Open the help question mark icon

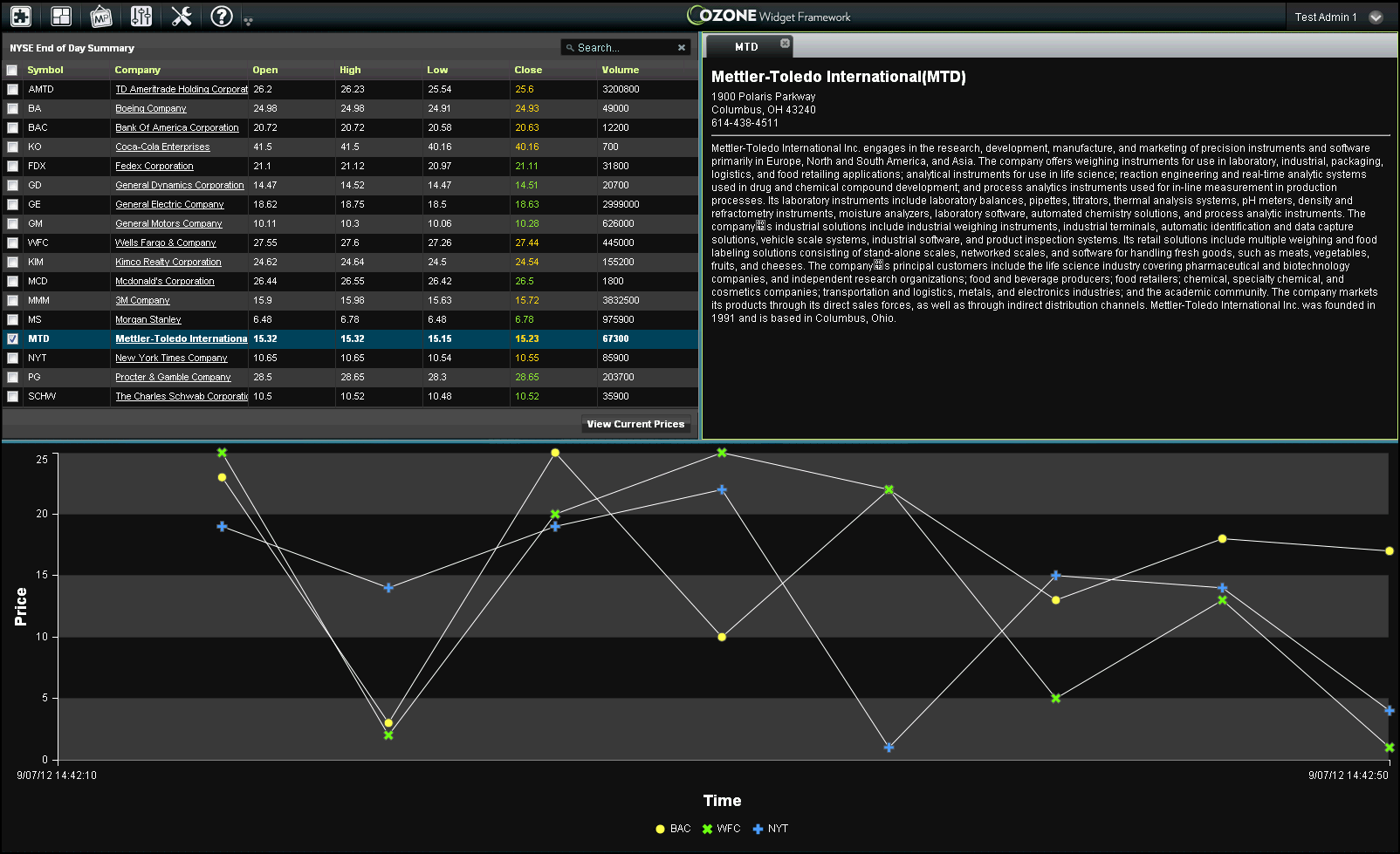coord(222,16)
